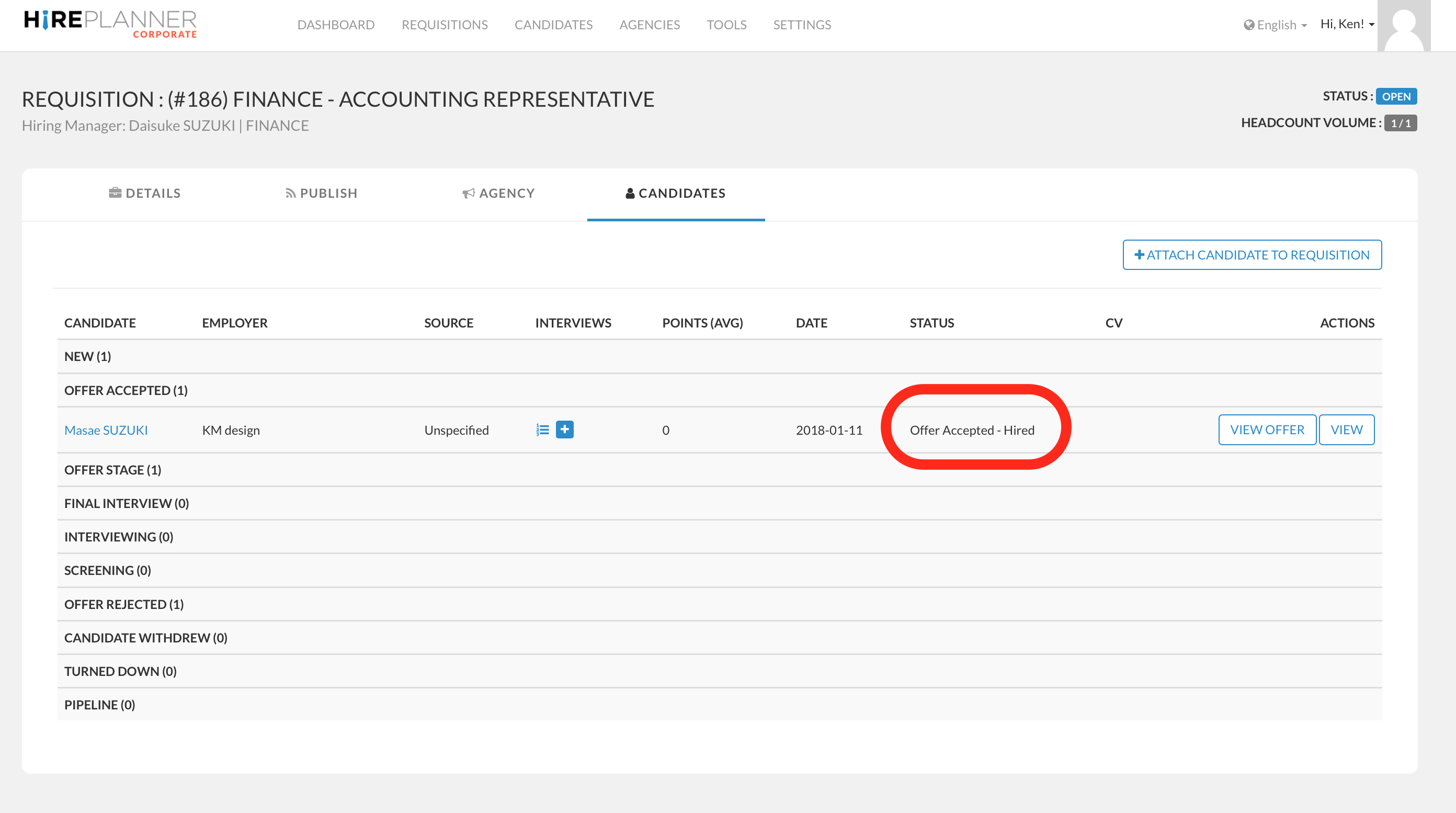Open the user avatar profile picture

pos(1403,26)
